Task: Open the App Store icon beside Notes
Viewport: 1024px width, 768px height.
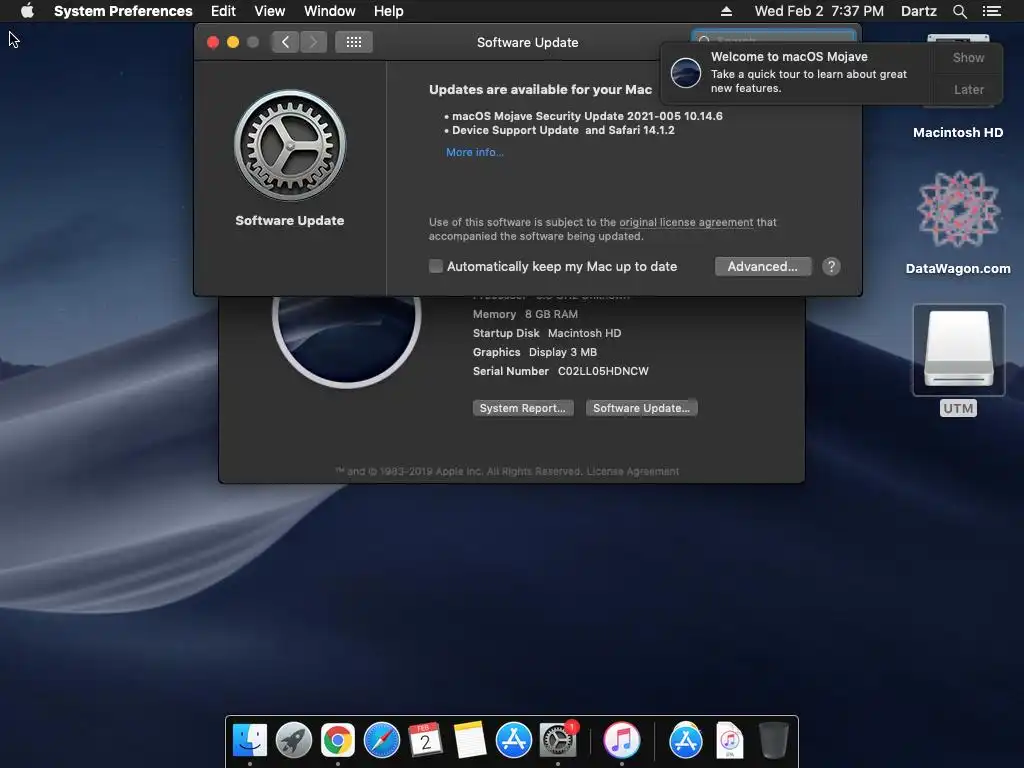Action: point(513,741)
